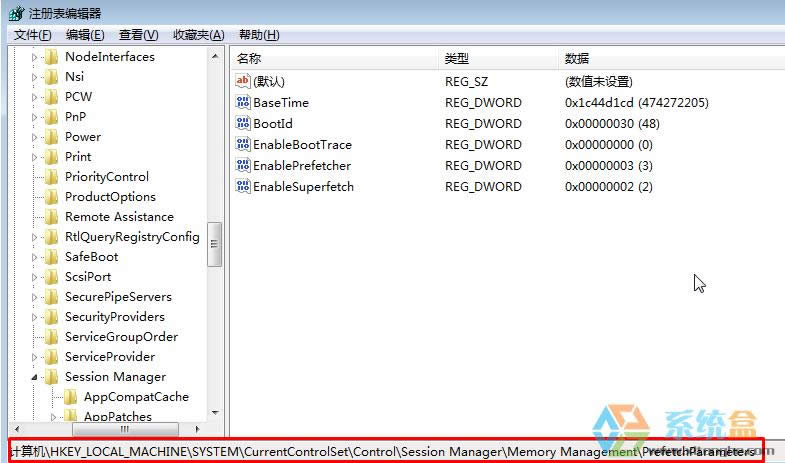The width and height of the screenshot is (785, 463).
Task: Open the 帮助(H) menu
Action: pos(258,35)
